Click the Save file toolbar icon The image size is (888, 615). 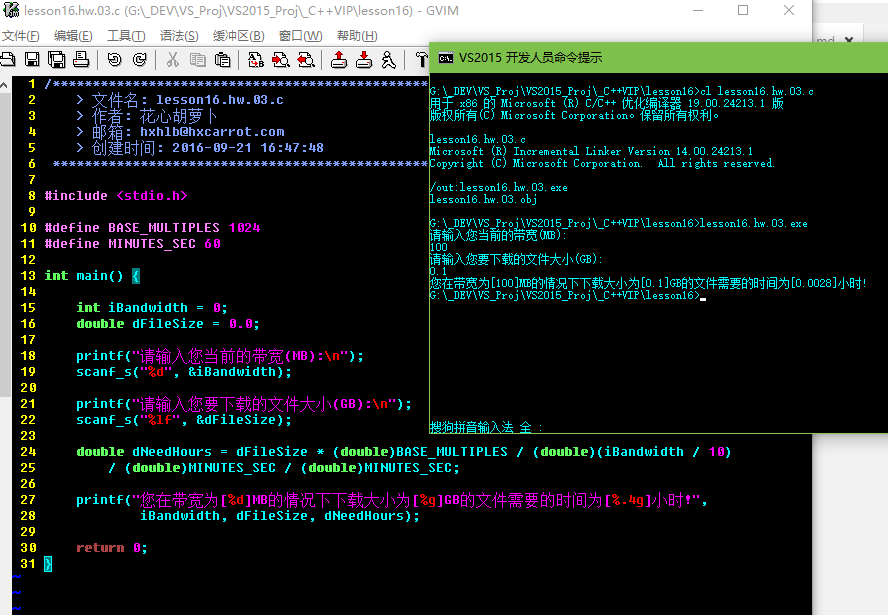point(32,60)
